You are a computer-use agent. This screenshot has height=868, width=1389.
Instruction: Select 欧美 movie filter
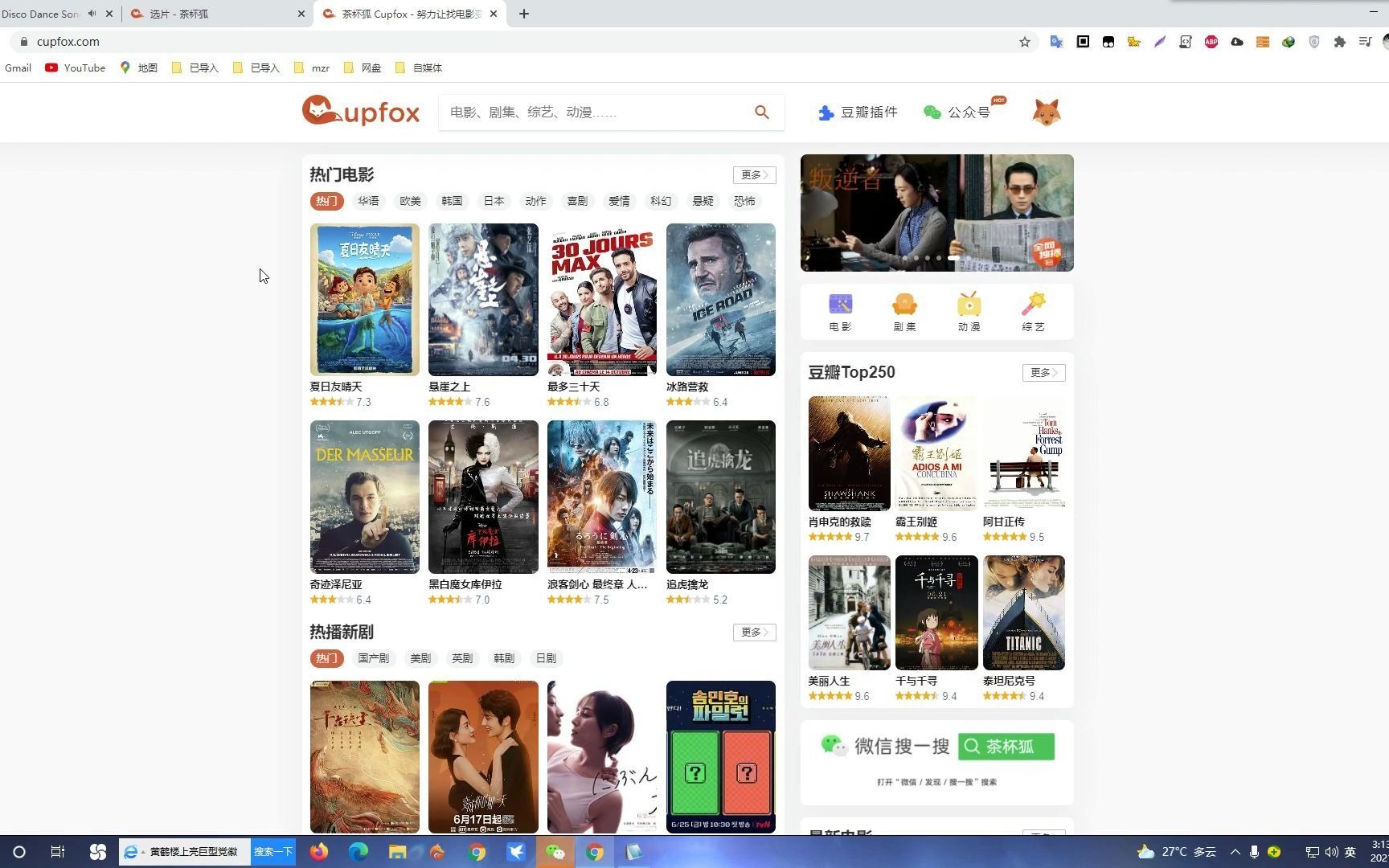click(410, 201)
